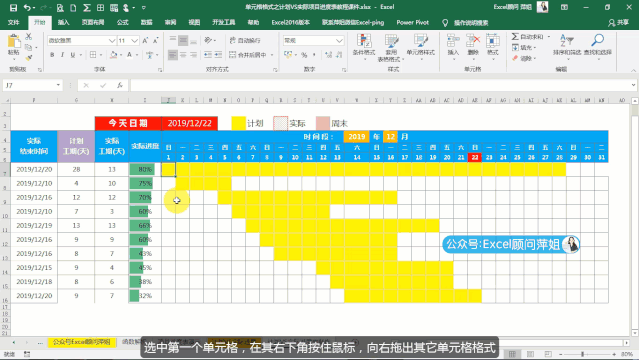Click the Paste clipboard icon
Viewport: 639px width, 360px height.
tap(13, 42)
